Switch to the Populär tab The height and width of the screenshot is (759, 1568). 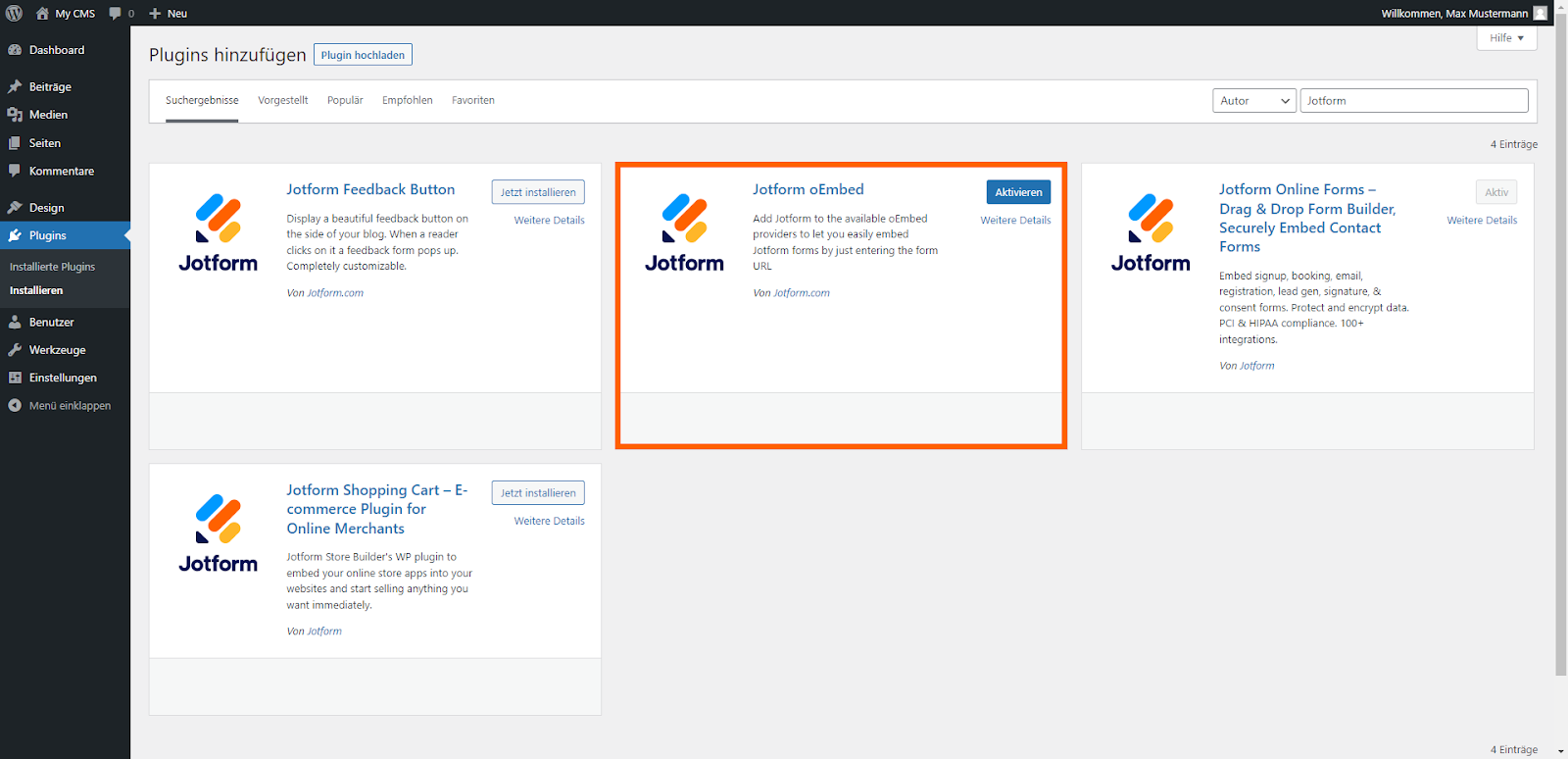[345, 100]
